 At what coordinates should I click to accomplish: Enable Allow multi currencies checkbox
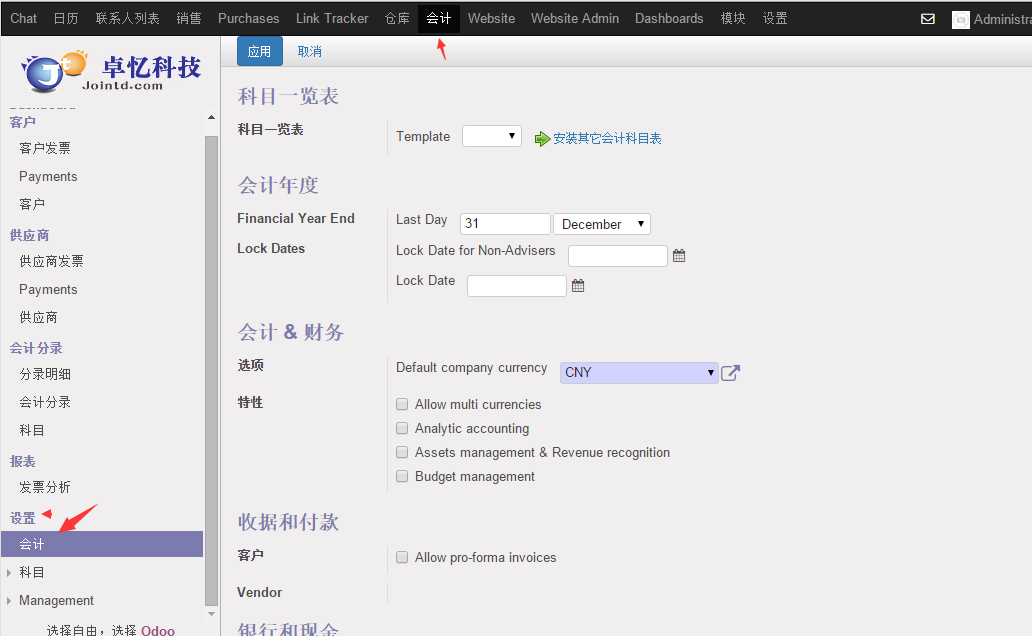402,405
